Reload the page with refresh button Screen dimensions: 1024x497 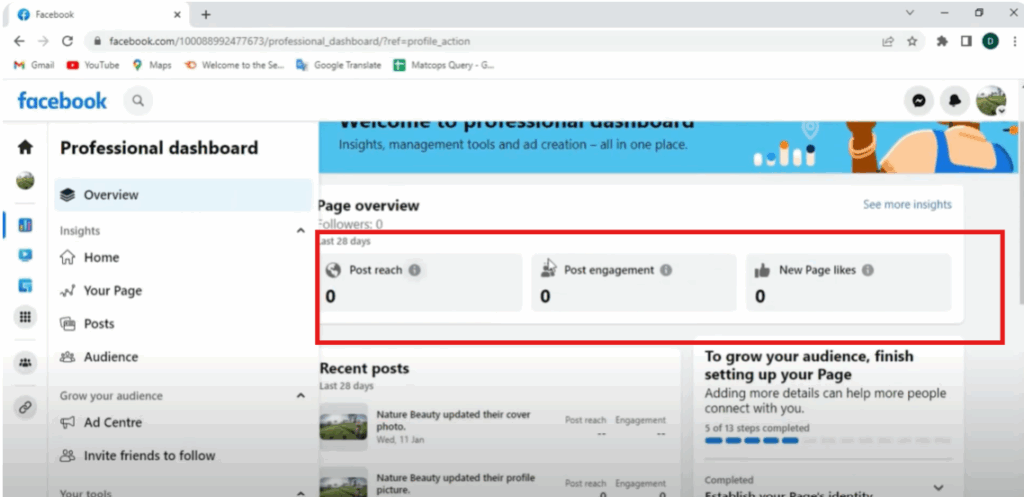pyautogui.click(x=67, y=41)
